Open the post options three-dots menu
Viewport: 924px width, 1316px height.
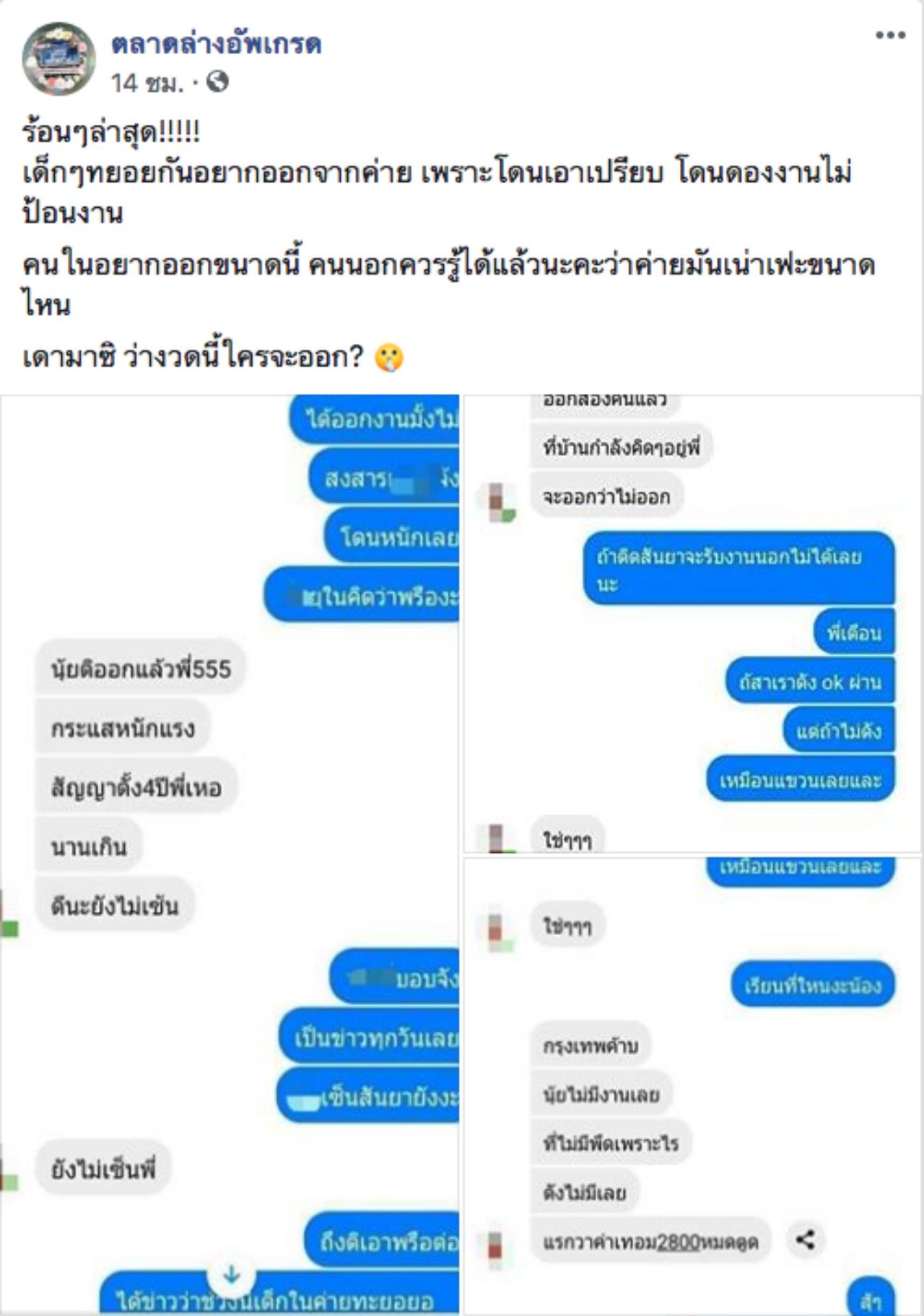pos(890,35)
